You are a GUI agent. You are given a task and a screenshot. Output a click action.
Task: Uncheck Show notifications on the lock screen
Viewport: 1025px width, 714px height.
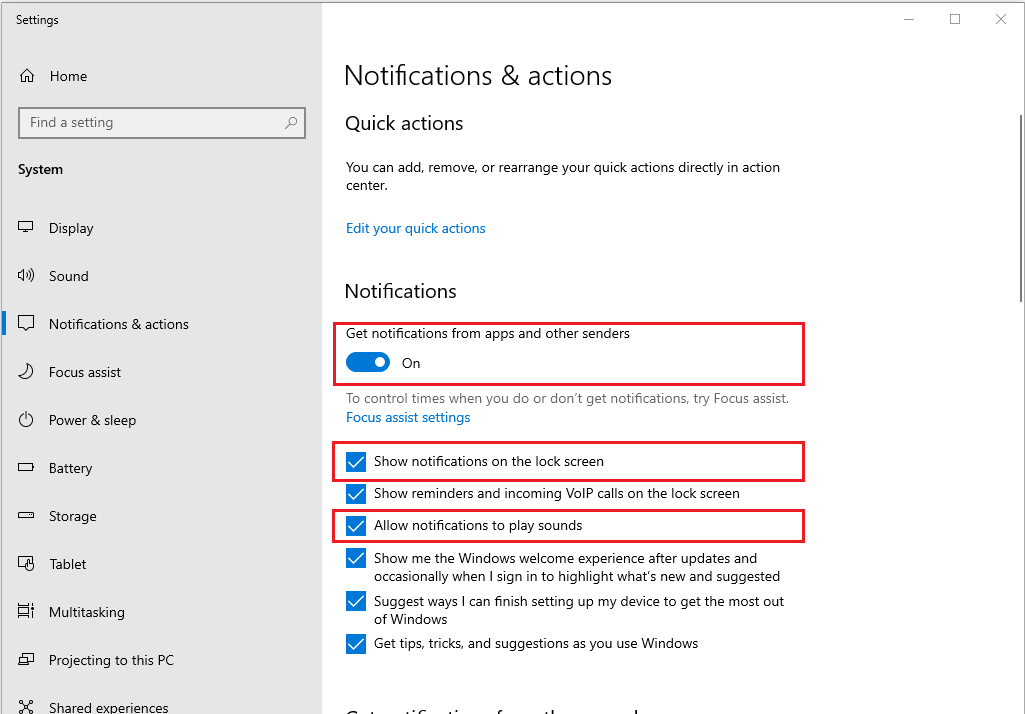click(x=356, y=461)
